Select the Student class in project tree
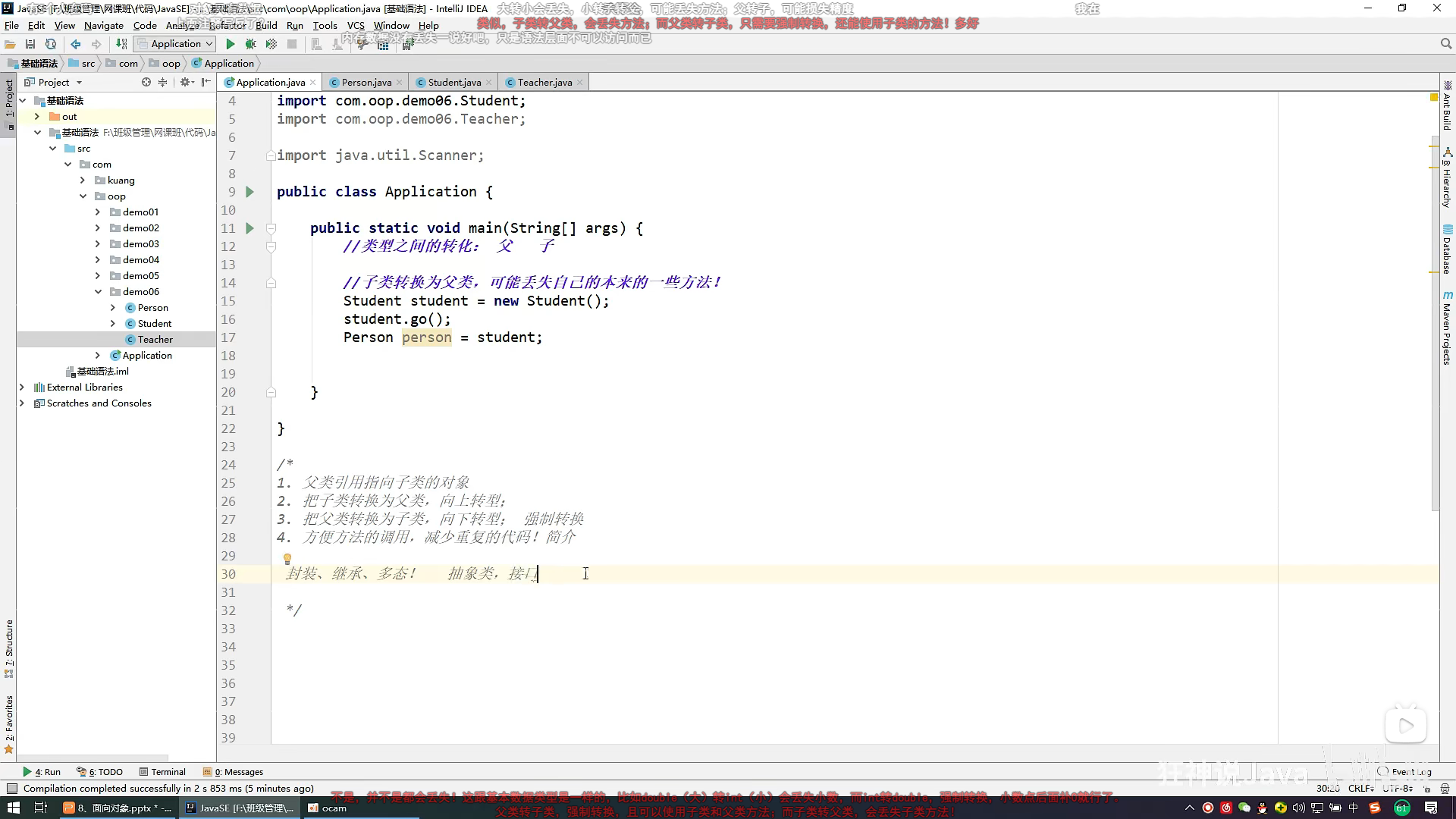Screen dimensions: 1456x819 [x=154, y=324]
